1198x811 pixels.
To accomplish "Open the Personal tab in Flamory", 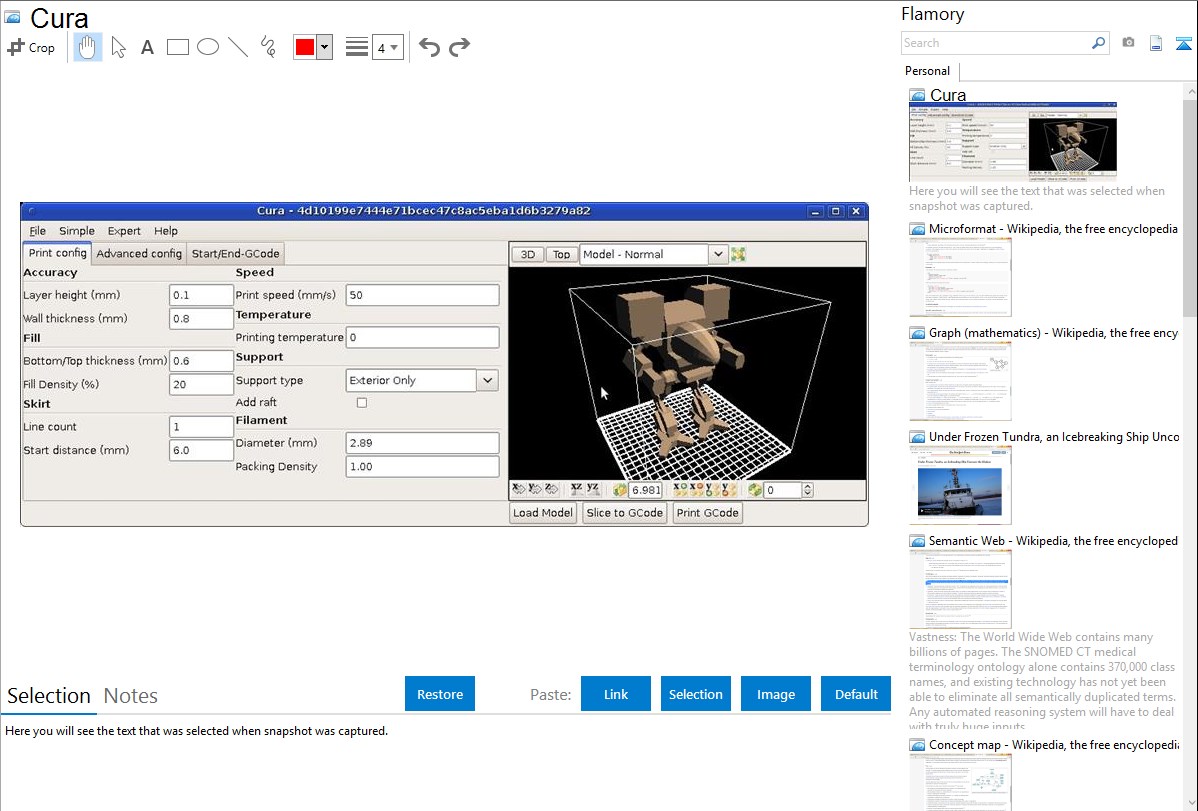I will point(928,71).
